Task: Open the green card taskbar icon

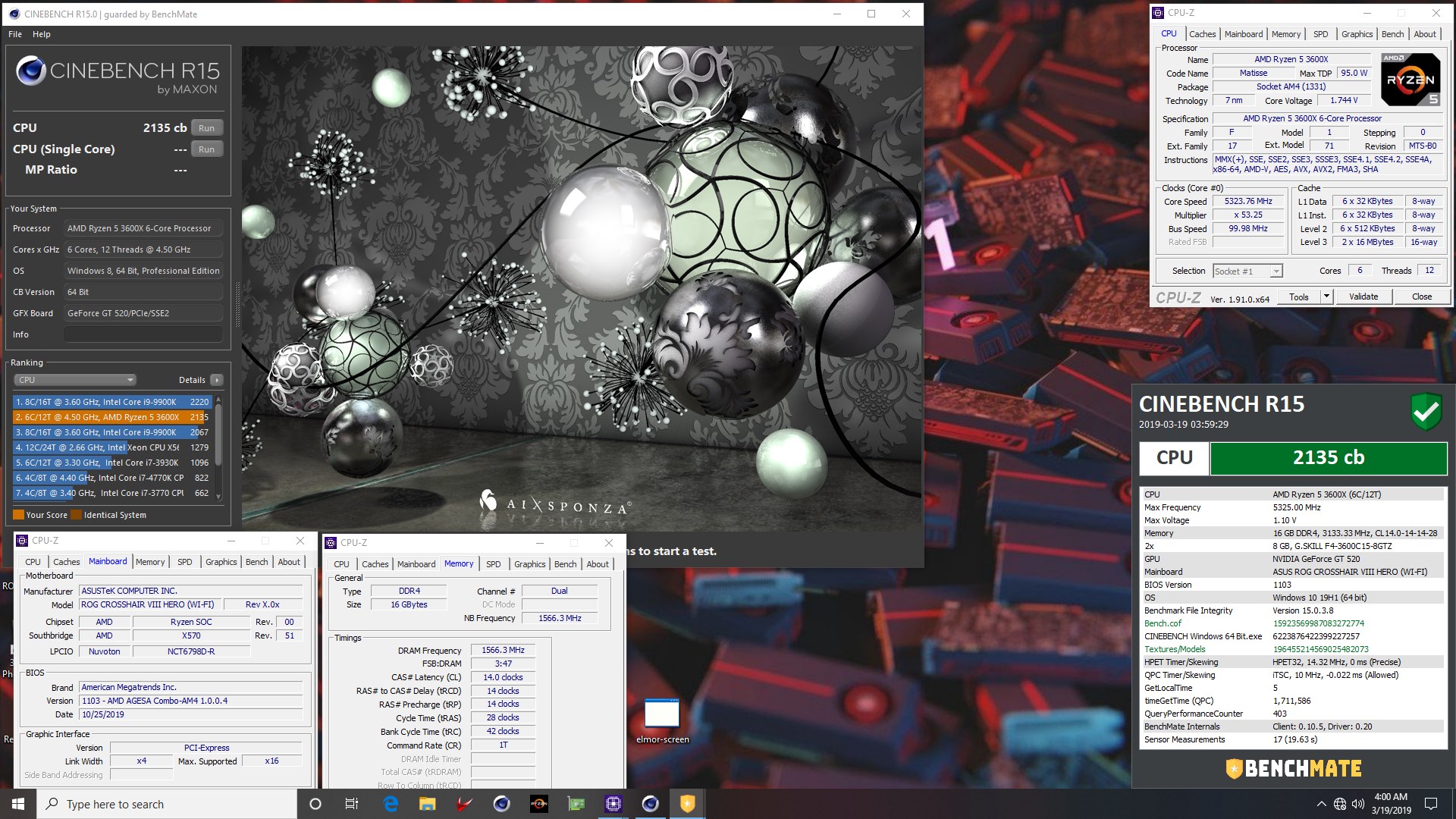Action: pos(576,804)
